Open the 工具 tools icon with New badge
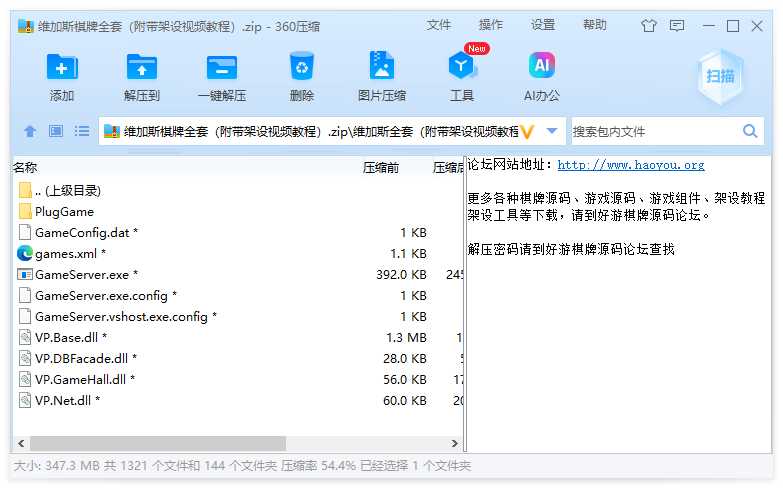Viewport: 783px width, 488px height. tap(462, 65)
